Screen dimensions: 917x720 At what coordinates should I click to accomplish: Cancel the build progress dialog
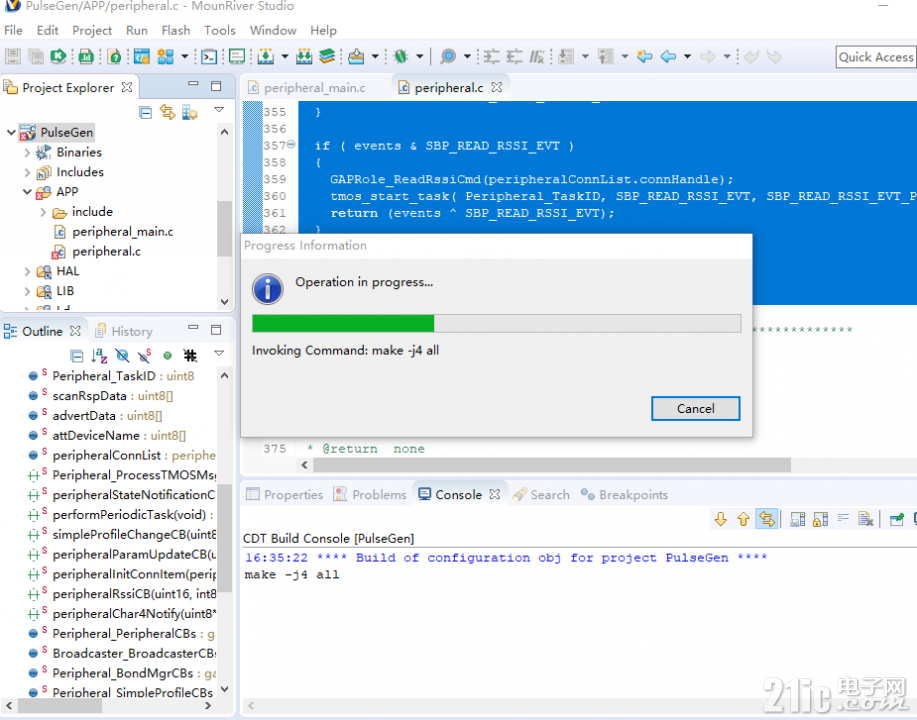695,408
